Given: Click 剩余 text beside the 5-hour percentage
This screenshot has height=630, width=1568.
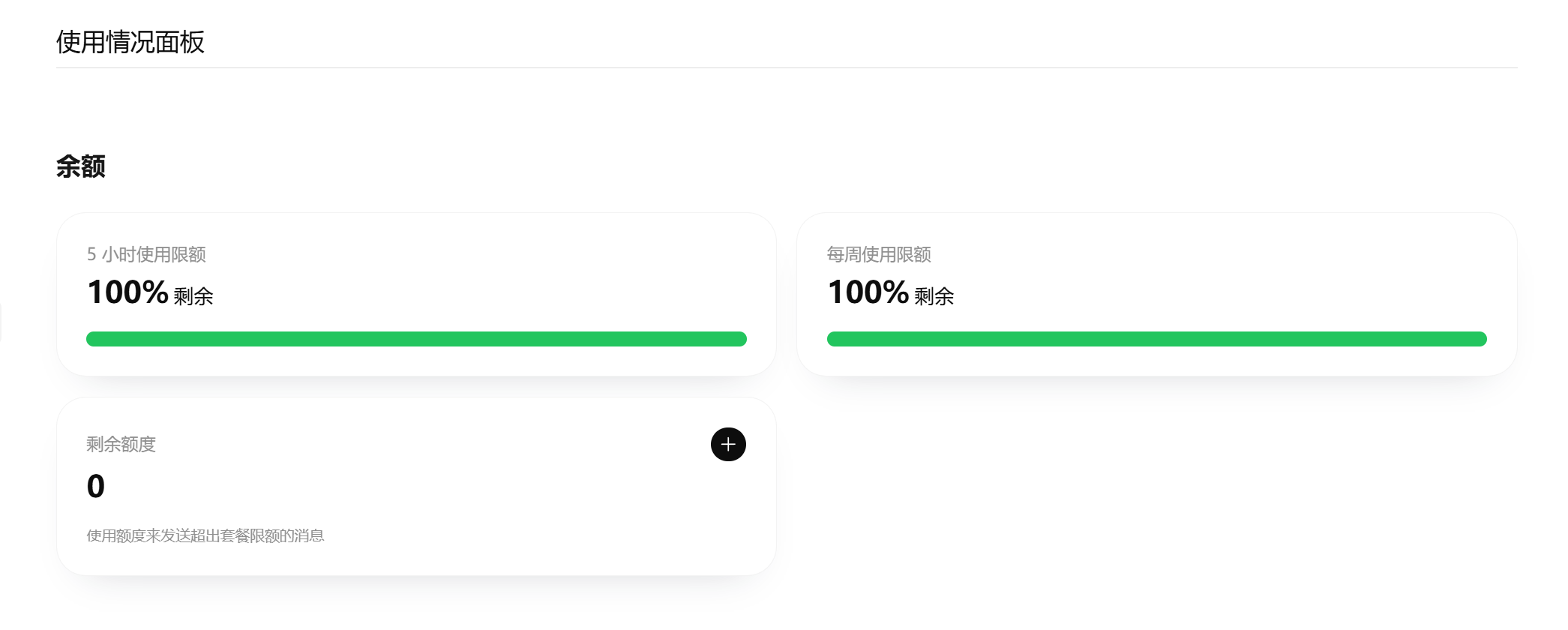Looking at the screenshot, I should pyautogui.click(x=193, y=296).
